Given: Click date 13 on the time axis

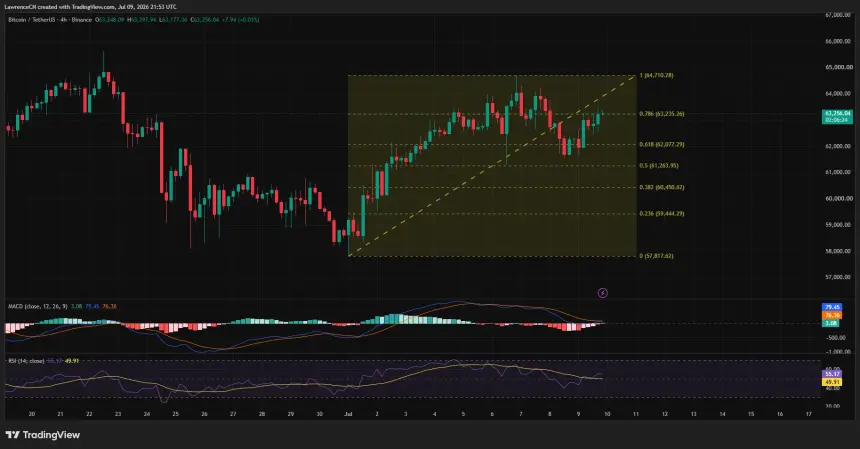Looking at the screenshot, I should [693, 414].
